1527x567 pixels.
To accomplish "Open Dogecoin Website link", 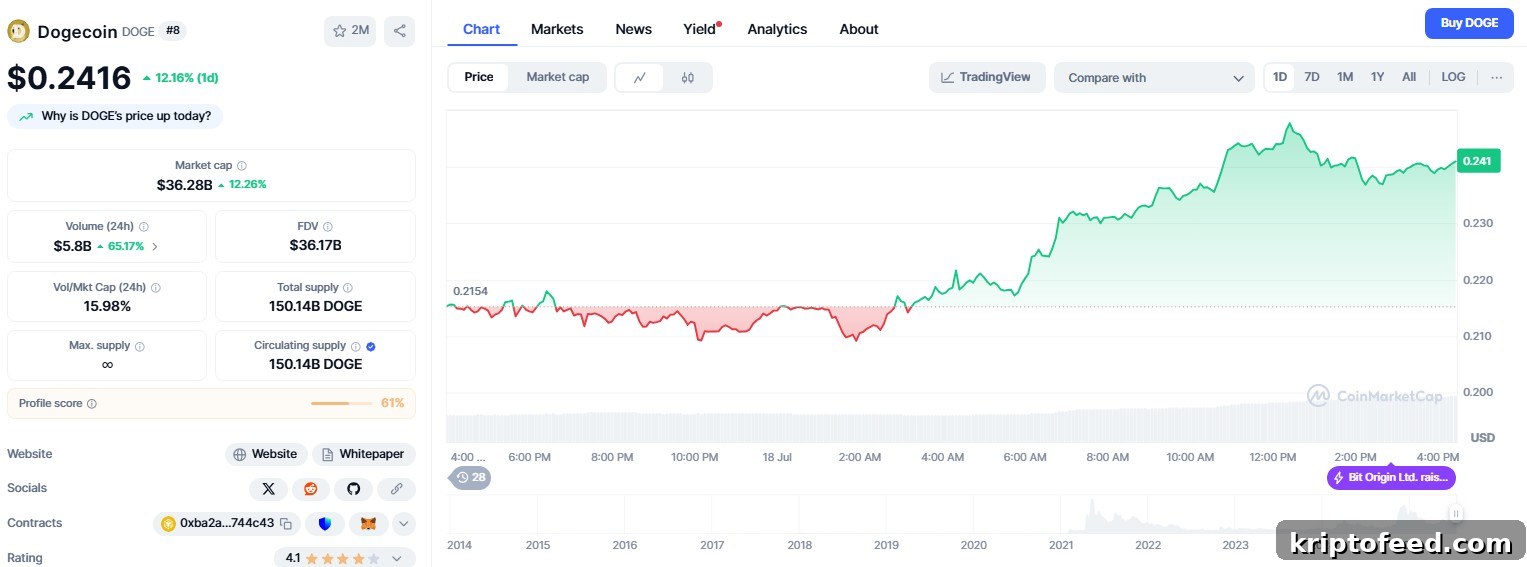I will pyautogui.click(x=266, y=454).
